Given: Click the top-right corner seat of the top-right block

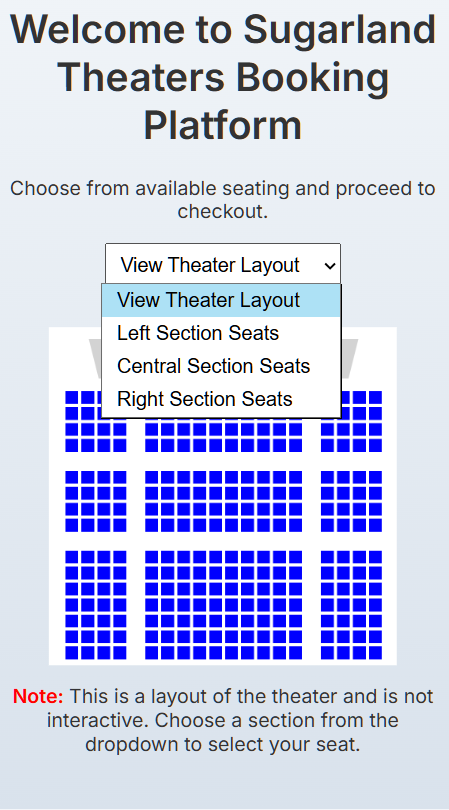Looking at the screenshot, I should click(375, 397).
